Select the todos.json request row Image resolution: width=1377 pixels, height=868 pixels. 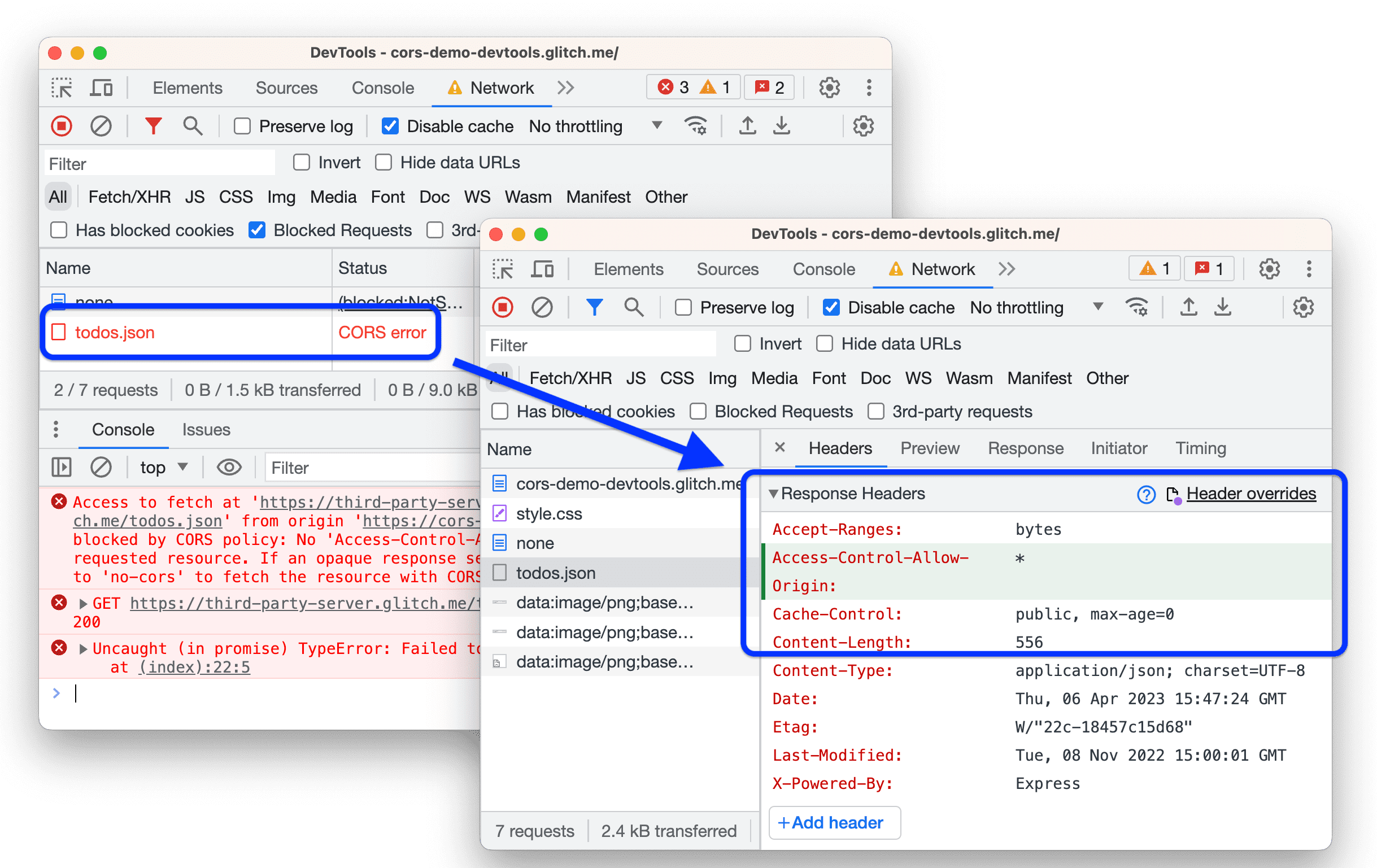pyautogui.click(x=556, y=572)
